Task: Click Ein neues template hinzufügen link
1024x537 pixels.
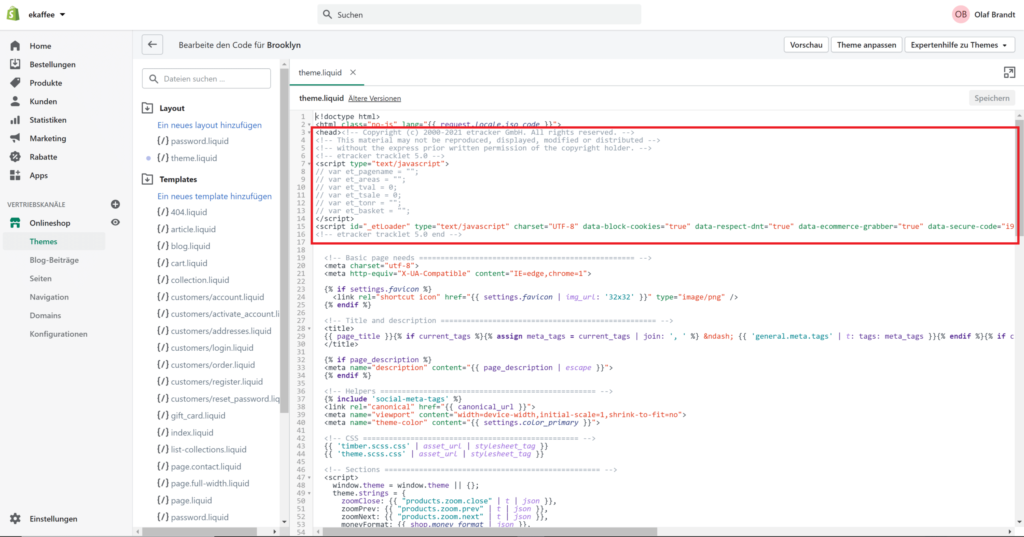Action: (214, 196)
